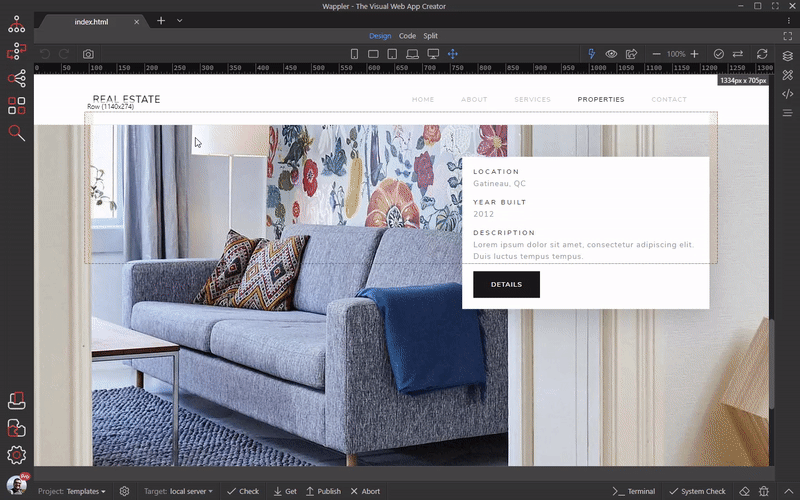This screenshot has width=800, height=500.
Task: Switch to phone portrait viewport
Action: coord(354,54)
